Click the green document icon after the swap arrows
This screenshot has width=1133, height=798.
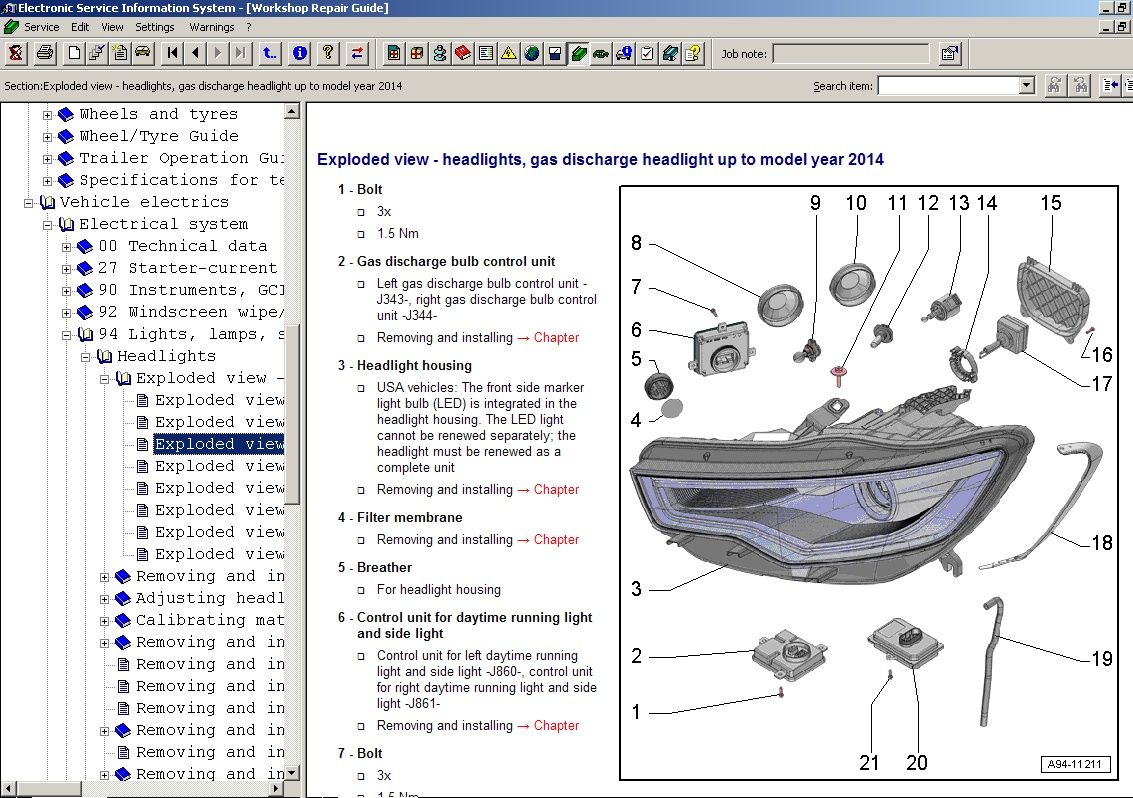[x=394, y=53]
